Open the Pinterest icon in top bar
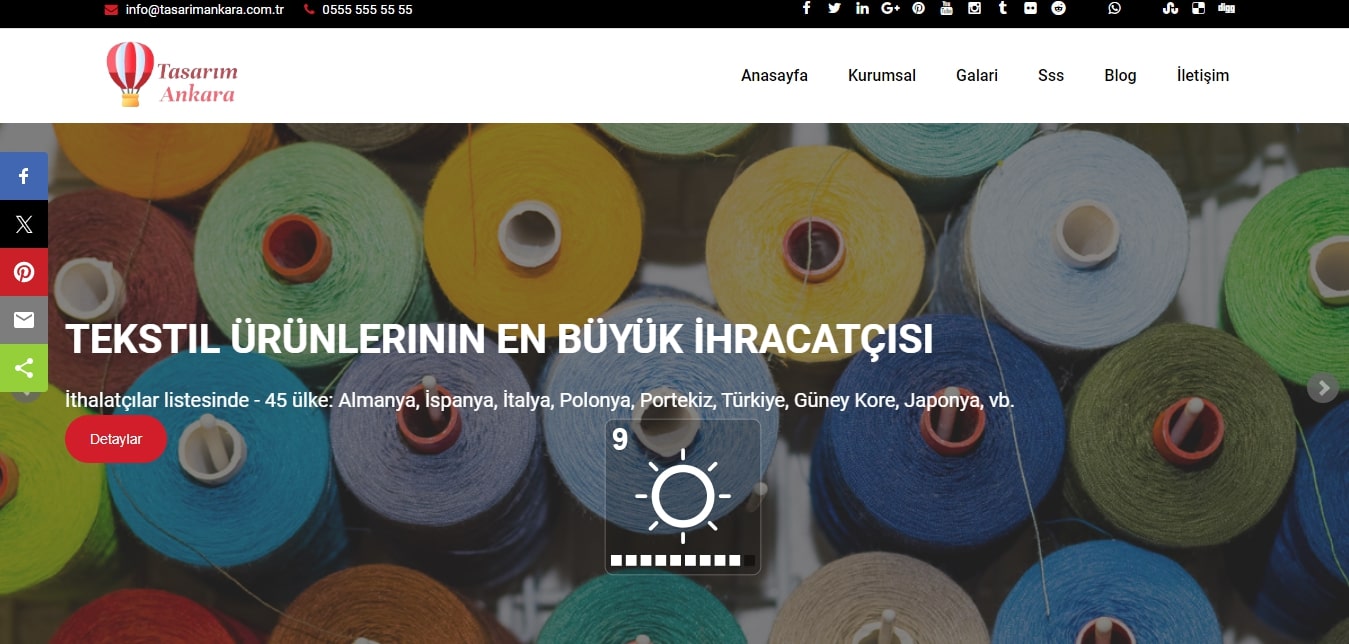The height and width of the screenshot is (644, 1349). point(918,9)
